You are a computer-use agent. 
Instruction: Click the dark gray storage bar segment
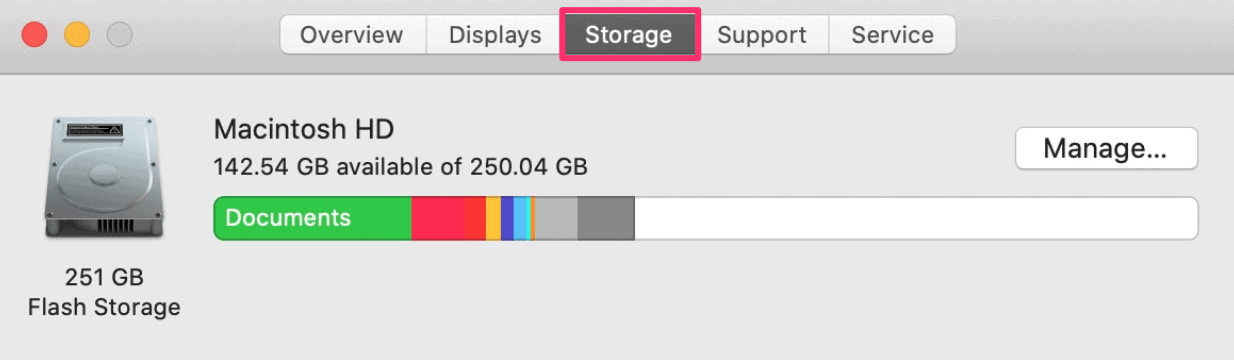[x=606, y=218]
